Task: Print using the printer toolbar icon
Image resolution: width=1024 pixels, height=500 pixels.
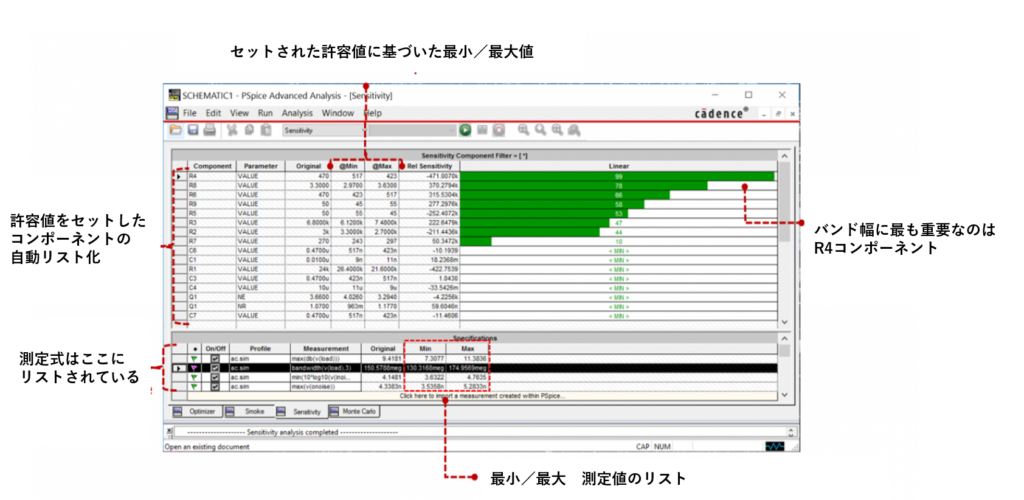Action: [x=210, y=130]
